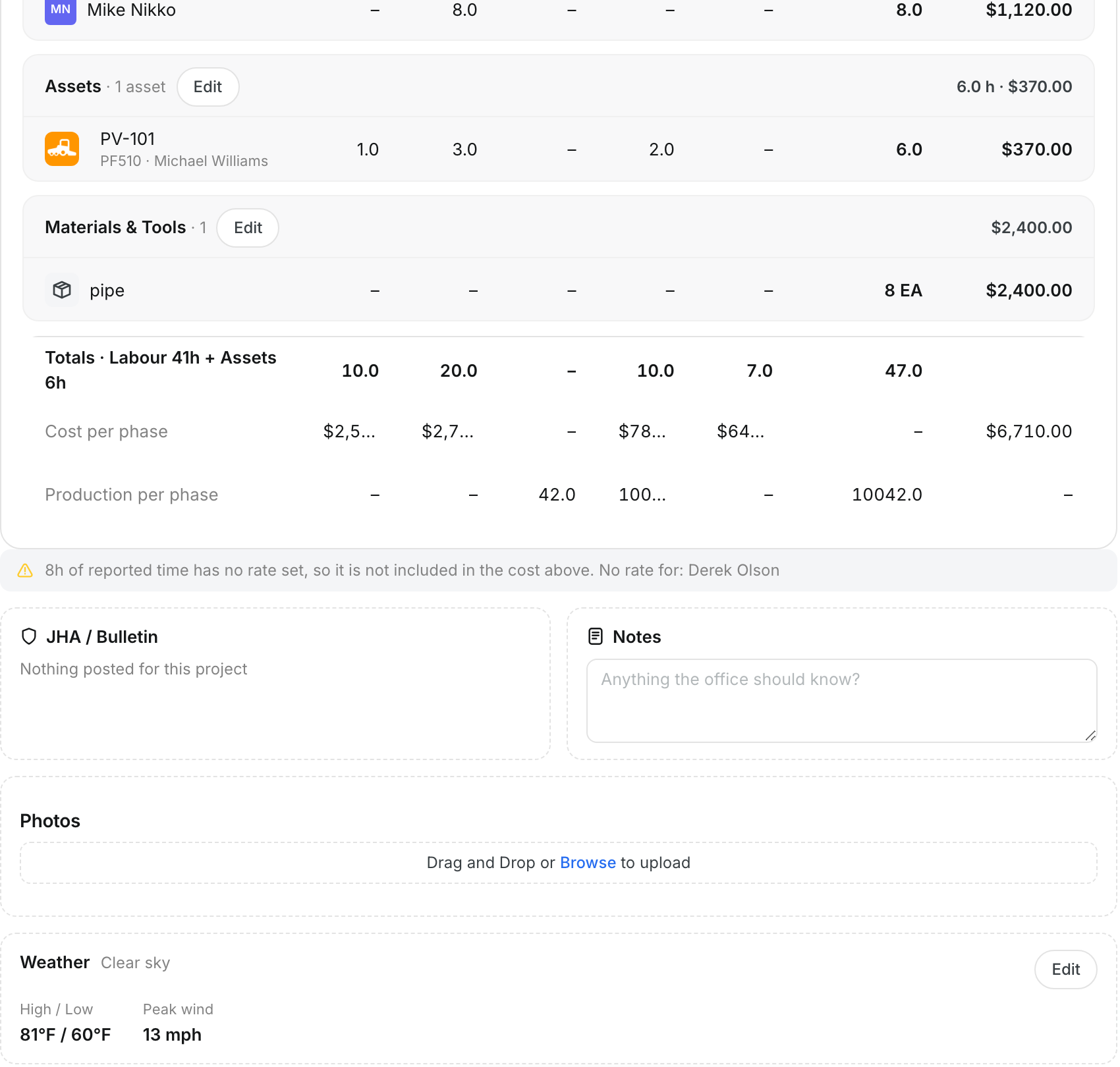The height and width of the screenshot is (1067, 1120).
Task: Click the no rate for Derek Olson warning
Action: (412, 570)
